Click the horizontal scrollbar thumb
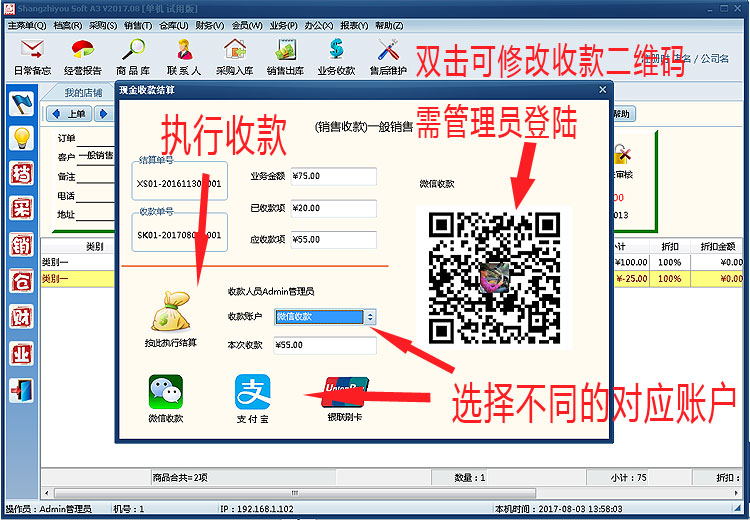The width and height of the screenshot is (750, 520). [x=295, y=493]
